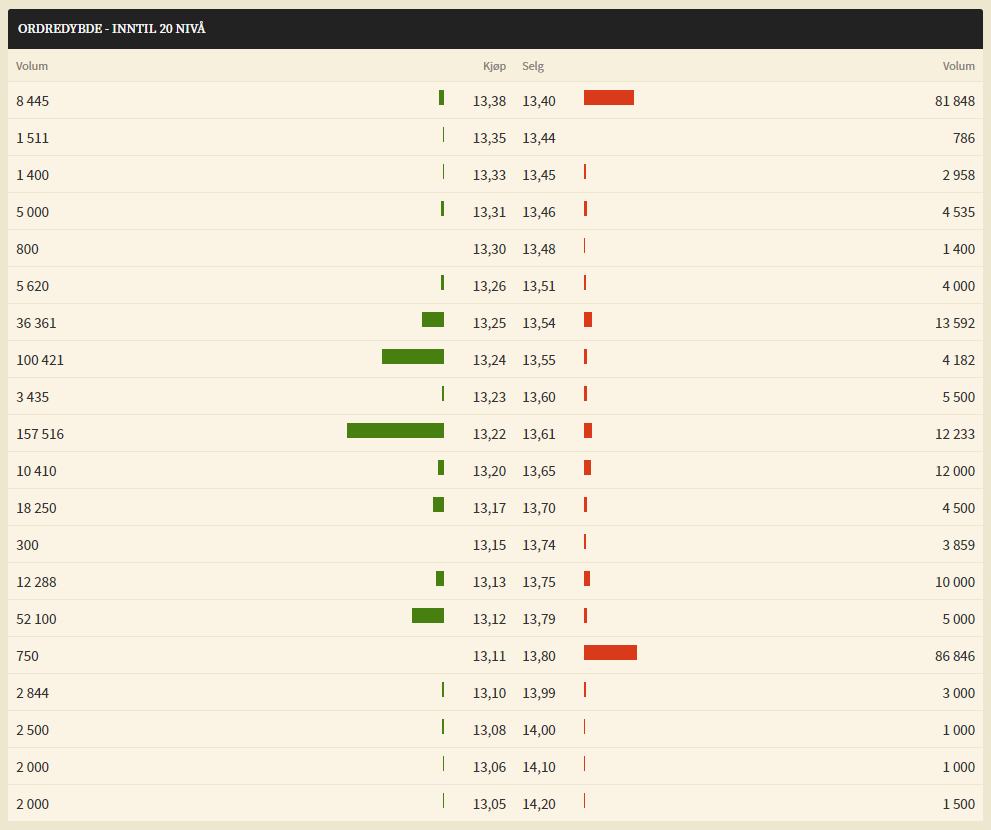Select sell price 14,00

click(538, 730)
